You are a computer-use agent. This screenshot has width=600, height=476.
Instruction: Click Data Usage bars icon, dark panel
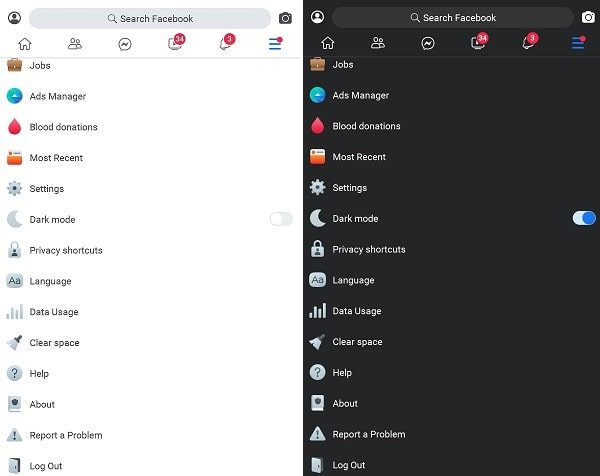[317, 310]
